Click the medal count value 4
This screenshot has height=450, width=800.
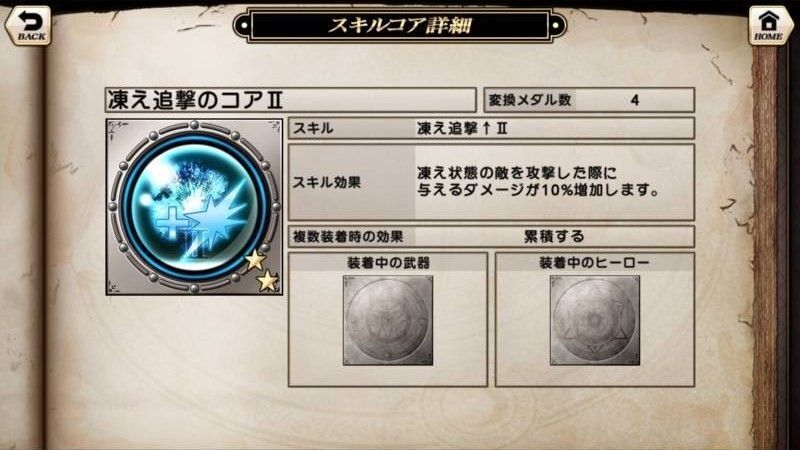(x=634, y=100)
